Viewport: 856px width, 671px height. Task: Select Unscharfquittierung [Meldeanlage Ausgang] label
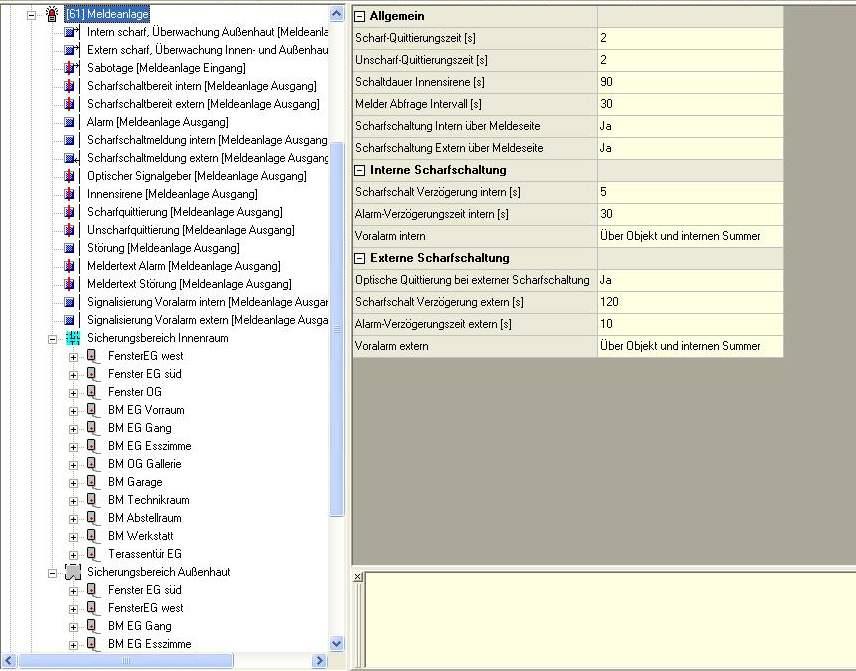coord(191,230)
